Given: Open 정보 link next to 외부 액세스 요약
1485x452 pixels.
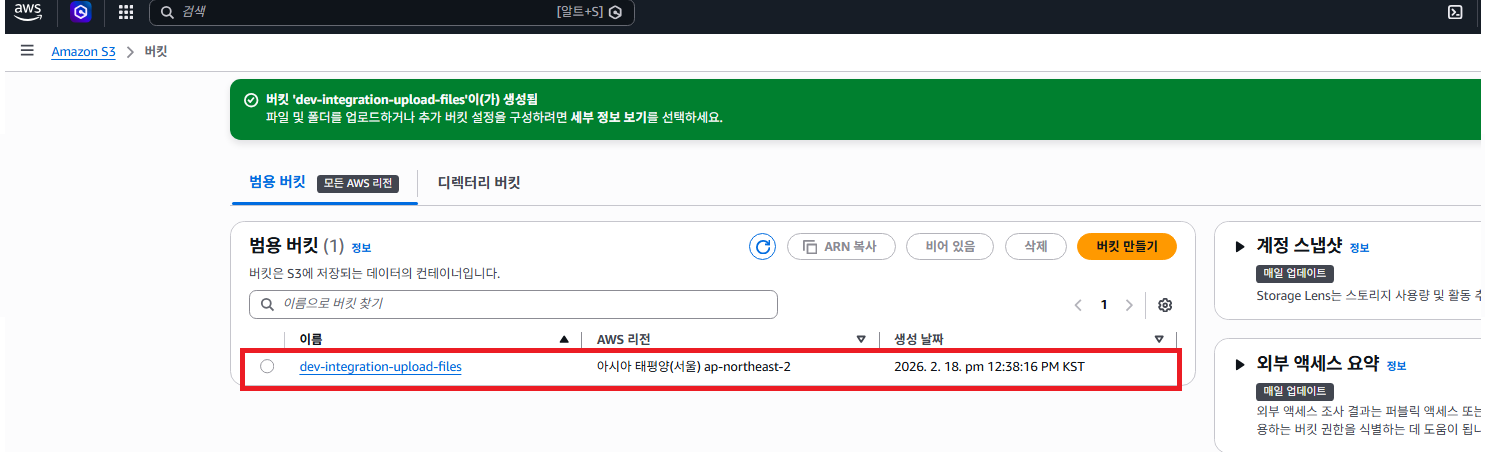Looking at the screenshot, I should click(x=1397, y=365).
